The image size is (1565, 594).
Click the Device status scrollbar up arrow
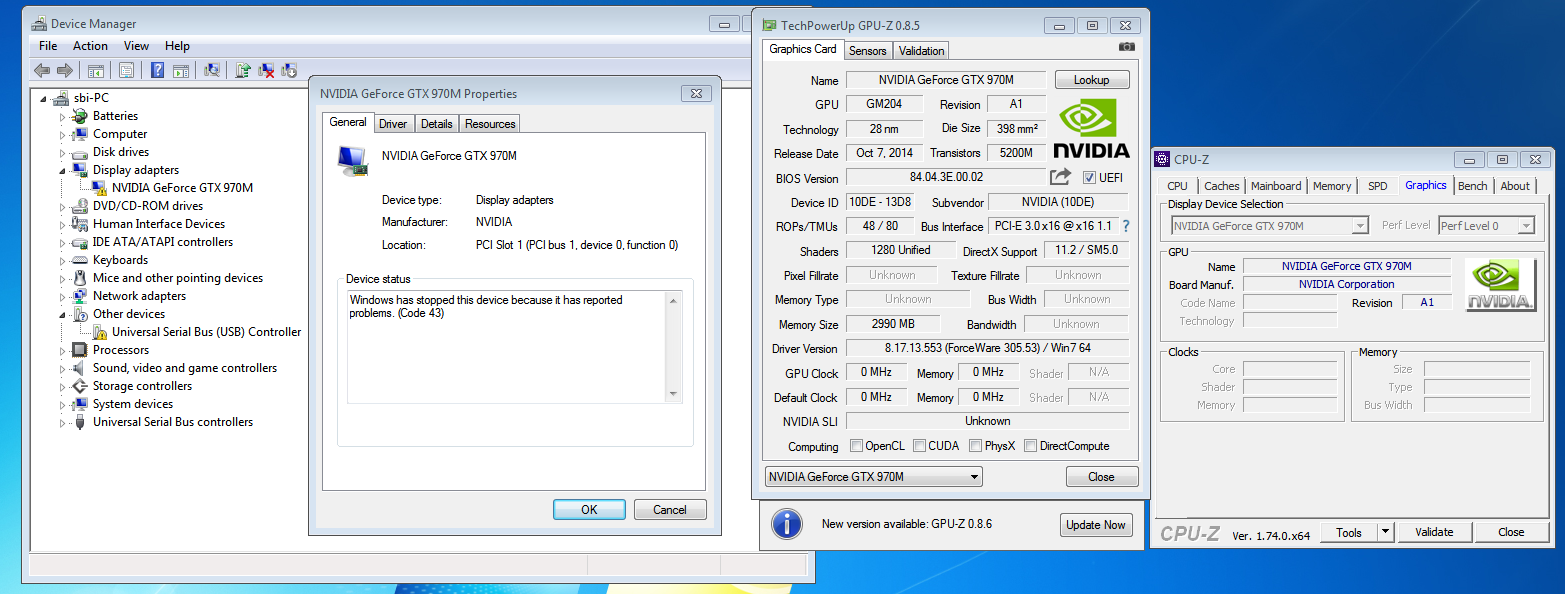click(x=673, y=301)
